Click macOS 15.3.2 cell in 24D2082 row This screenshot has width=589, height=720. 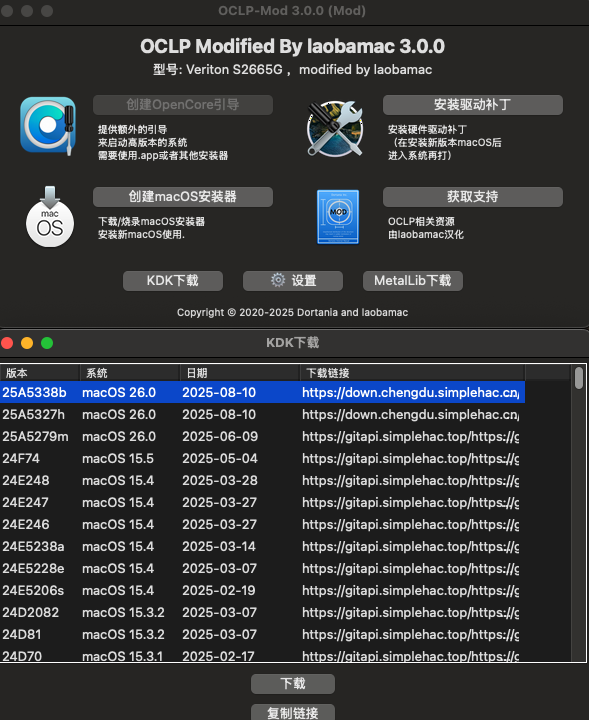[x=123, y=613]
